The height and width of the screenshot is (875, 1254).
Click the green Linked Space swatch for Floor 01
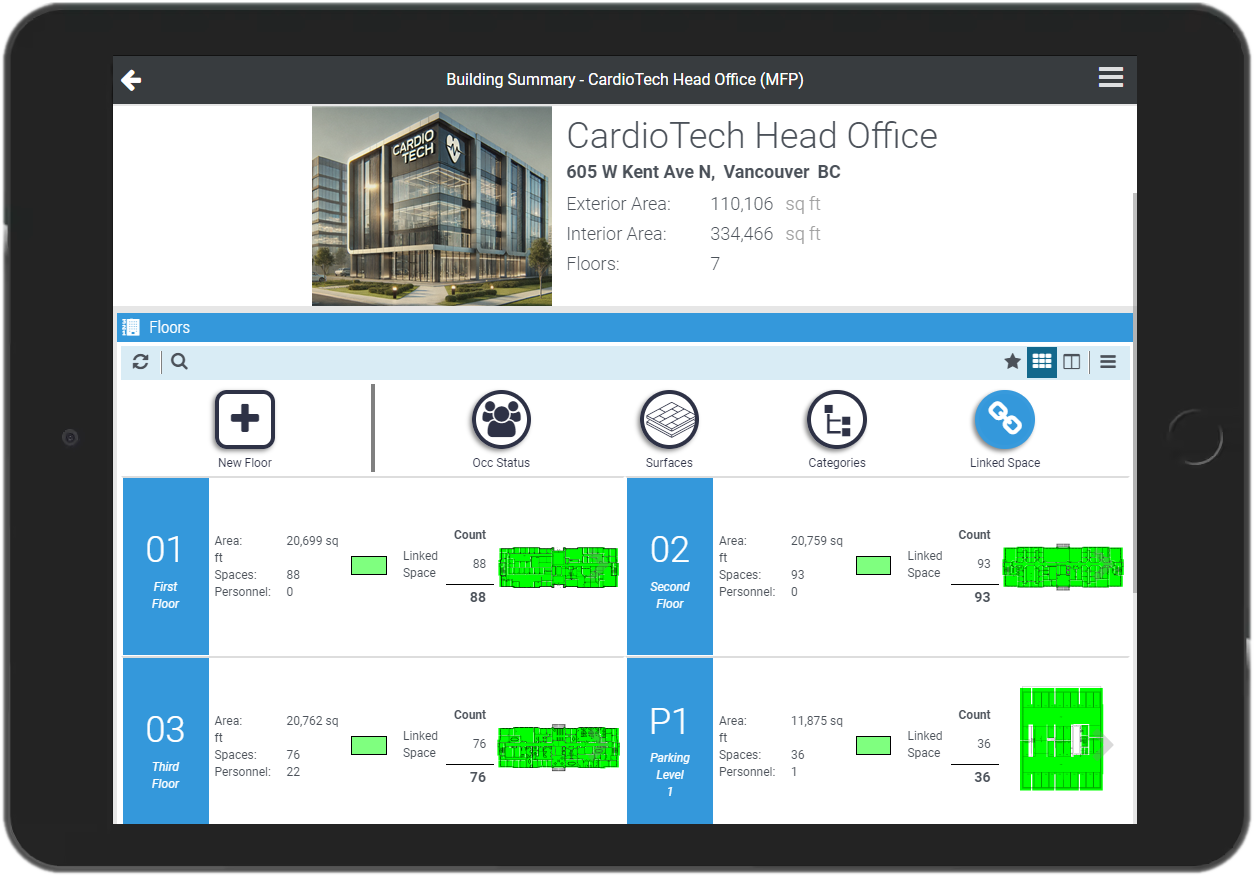368,565
